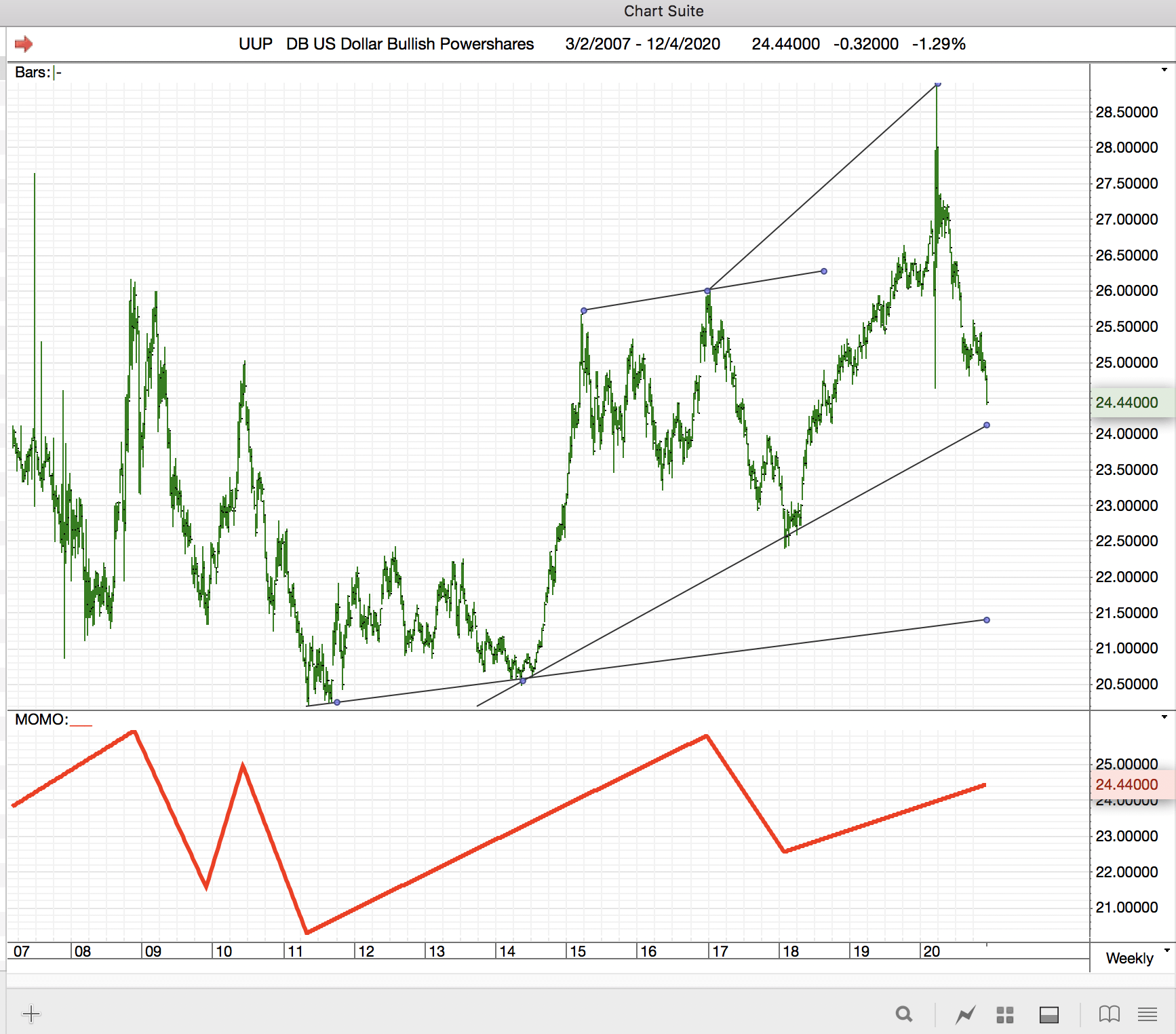This screenshot has width=1176, height=1034.
Task: Click the 20.50000 price axis label
Action: [1127, 684]
